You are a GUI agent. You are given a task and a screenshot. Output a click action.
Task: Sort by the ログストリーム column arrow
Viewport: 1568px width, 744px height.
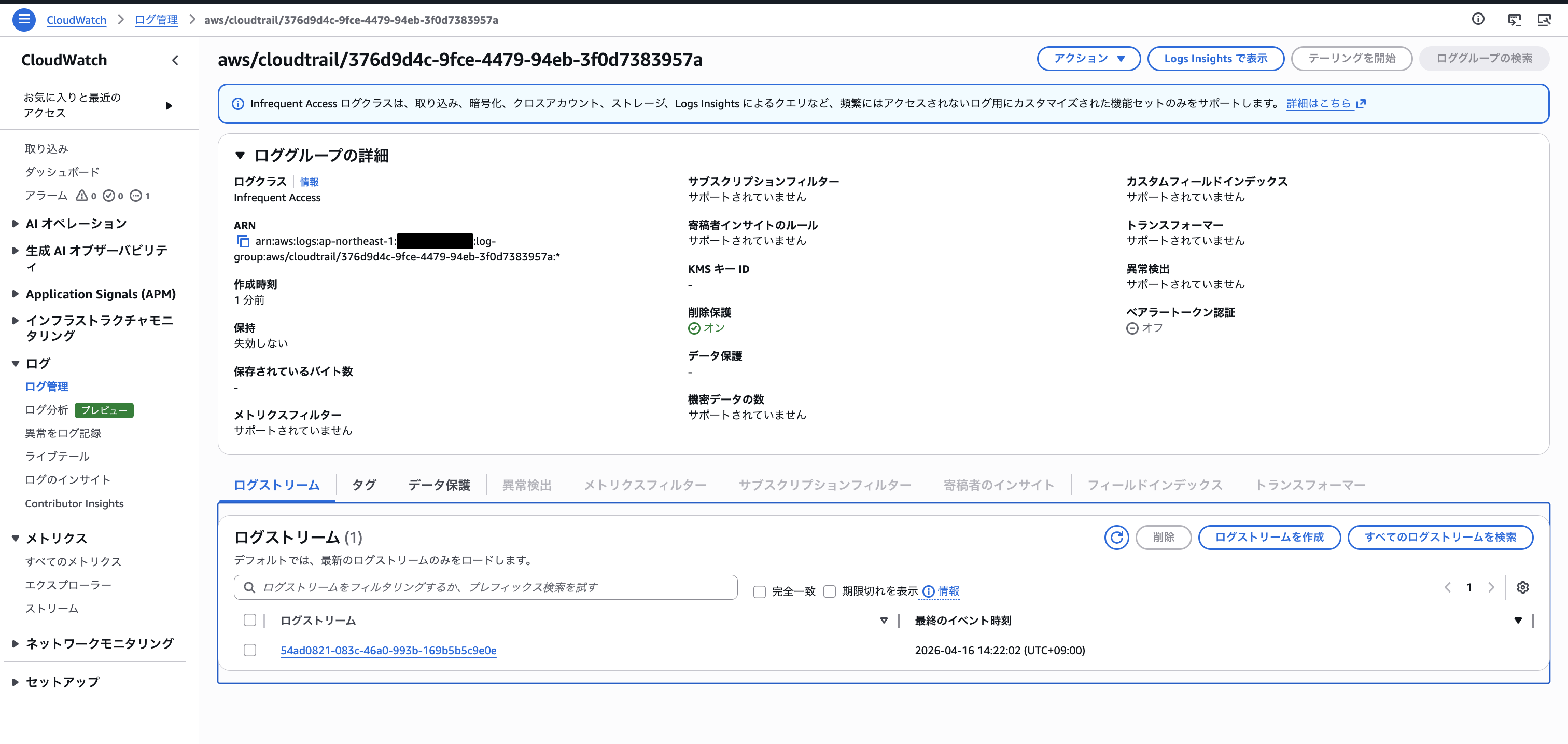click(883, 621)
